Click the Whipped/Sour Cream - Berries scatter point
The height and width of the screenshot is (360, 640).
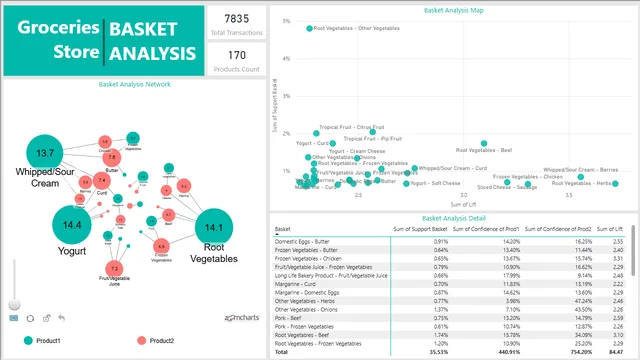click(x=580, y=177)
